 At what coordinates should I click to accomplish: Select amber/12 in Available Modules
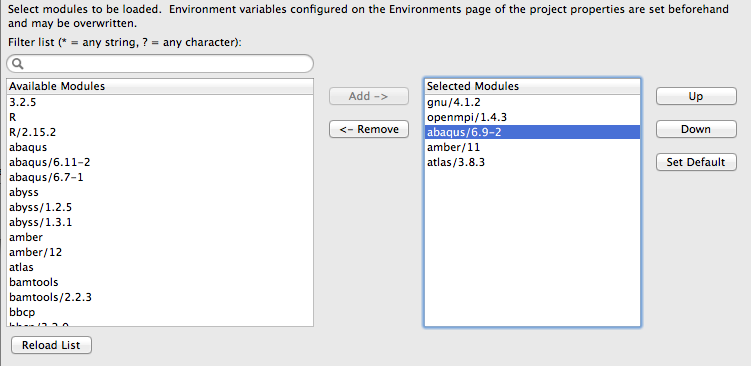[x=160, y=252]
